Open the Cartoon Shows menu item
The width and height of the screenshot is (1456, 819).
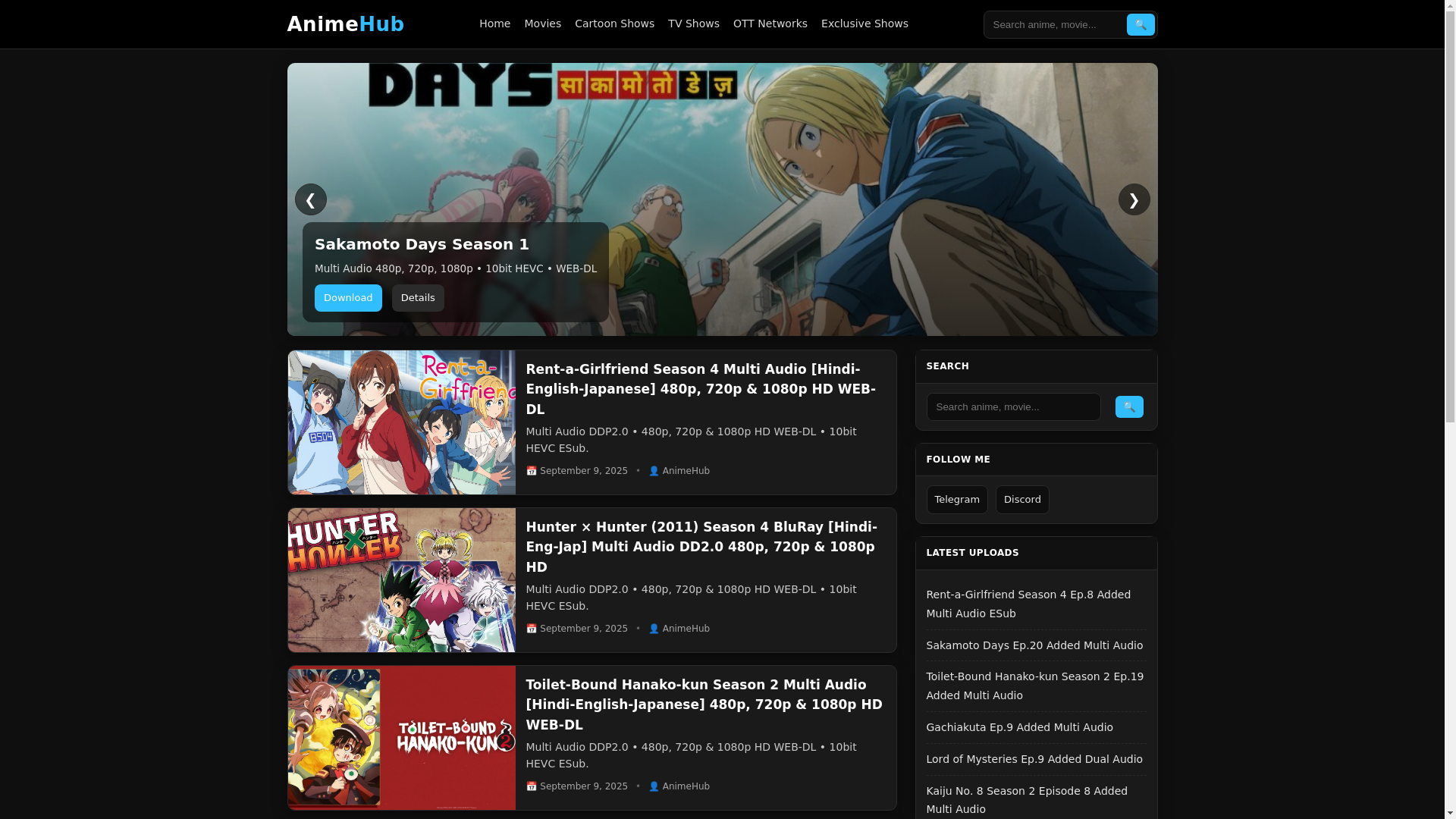coord(614,24)
